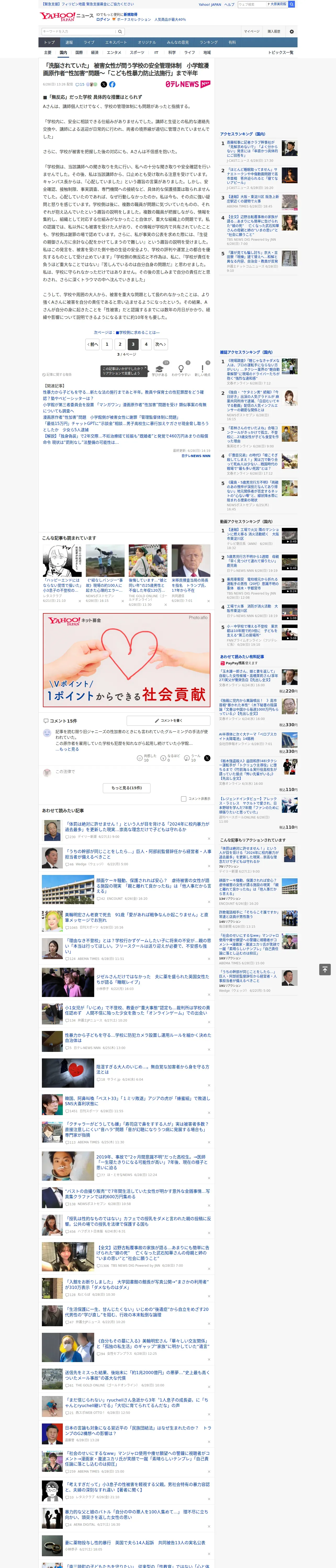Open the ライブ navigation tab
336x1568 pixels.
[89, 43]
